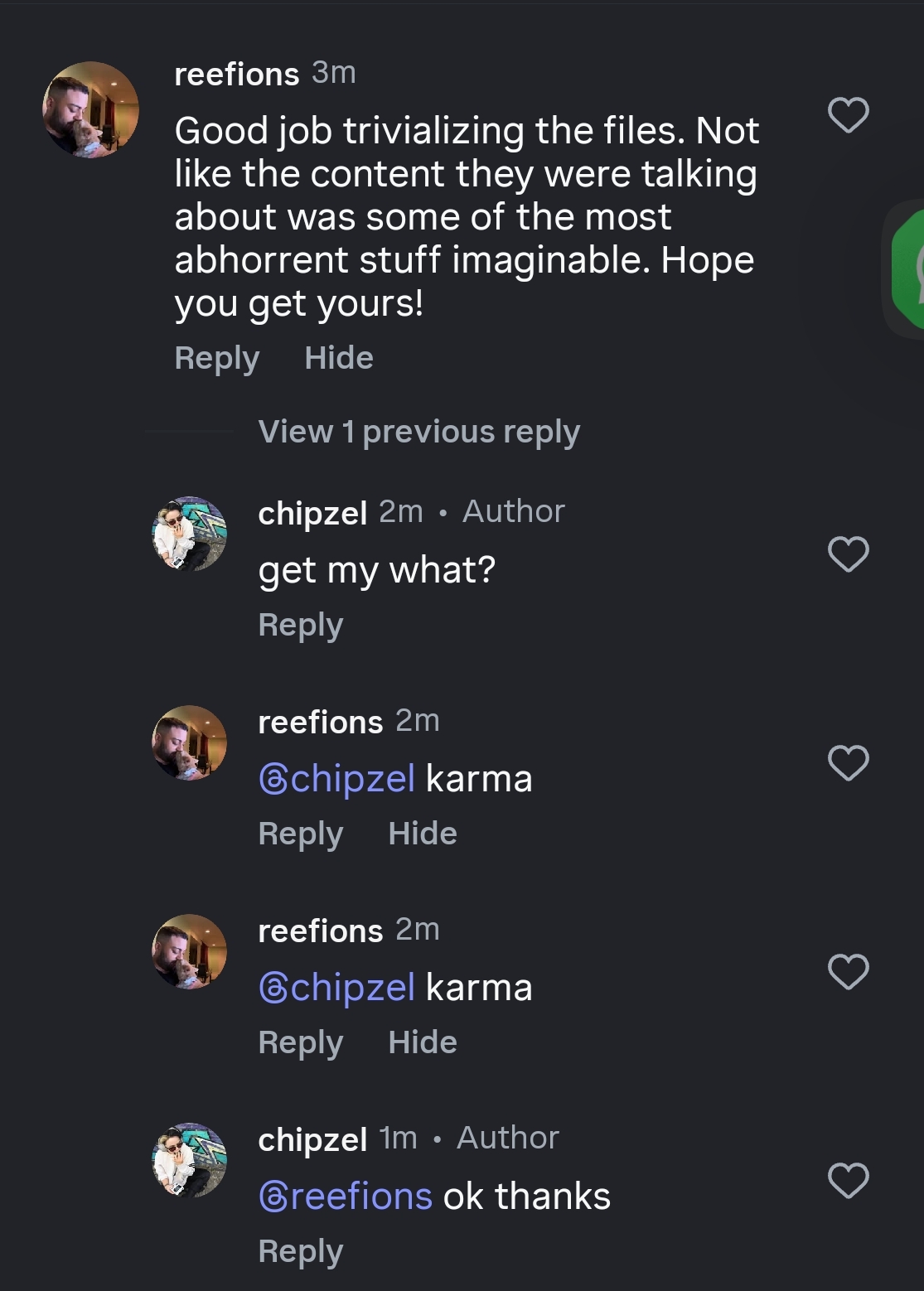Viewport: 924px width, 1291px height.
Task: Open reefions username on the top comment
Action: click(x=236, y=75)
